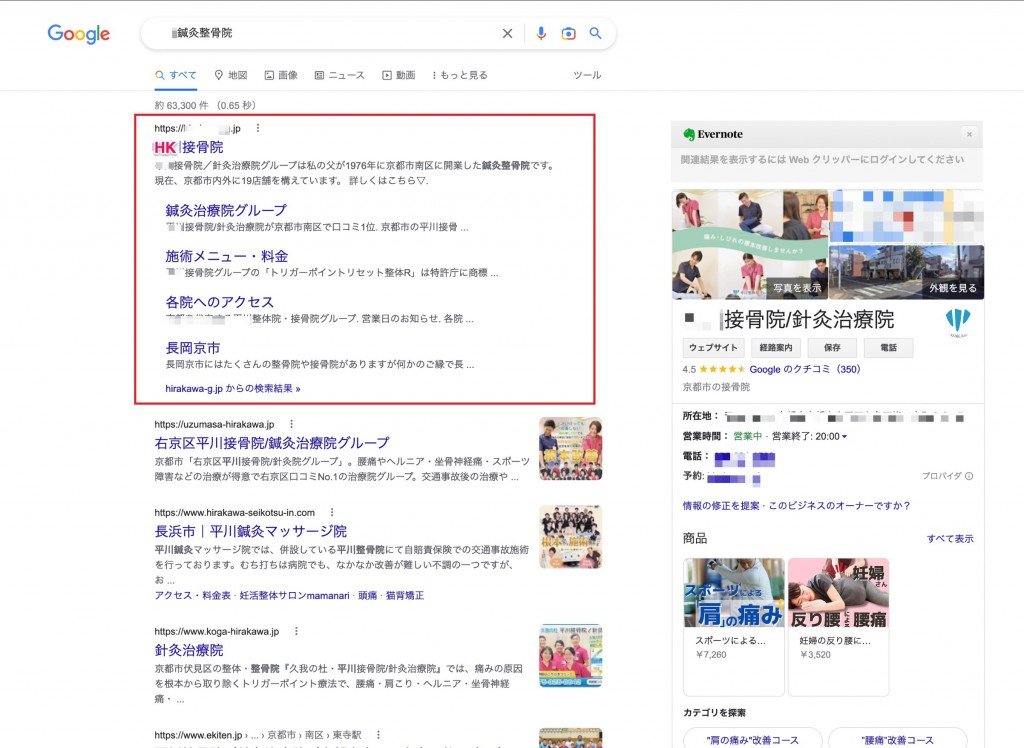
Task: Click hirakawa-g.jp からの検索結果 link
Action: point(232,389)
